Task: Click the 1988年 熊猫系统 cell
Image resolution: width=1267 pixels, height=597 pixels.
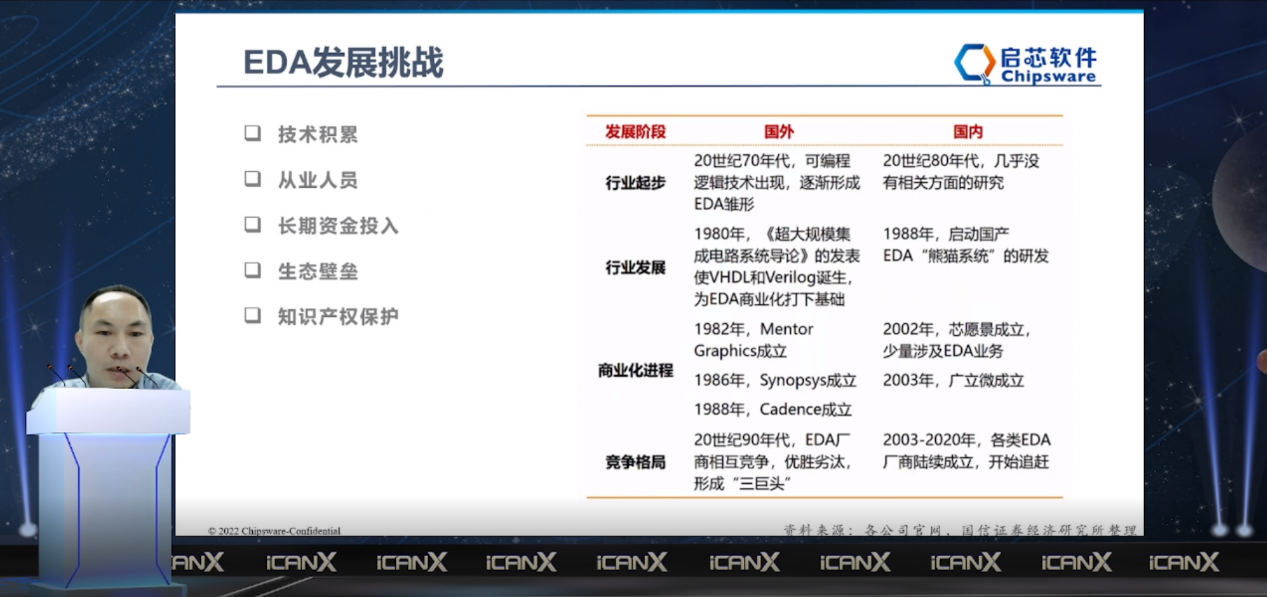Action: click(965, 244)
